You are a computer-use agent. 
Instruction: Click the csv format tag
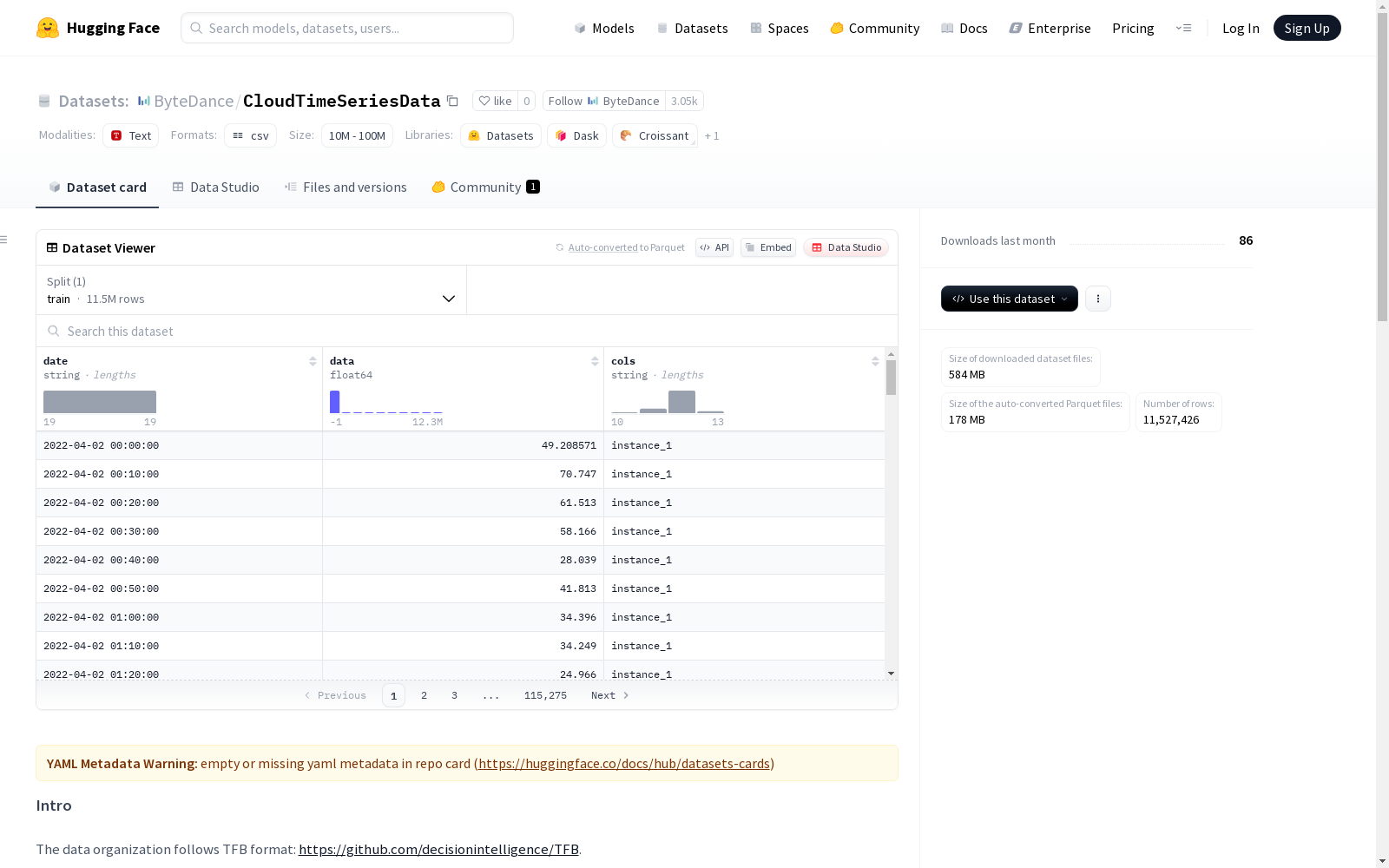click(x=251, y=135)
